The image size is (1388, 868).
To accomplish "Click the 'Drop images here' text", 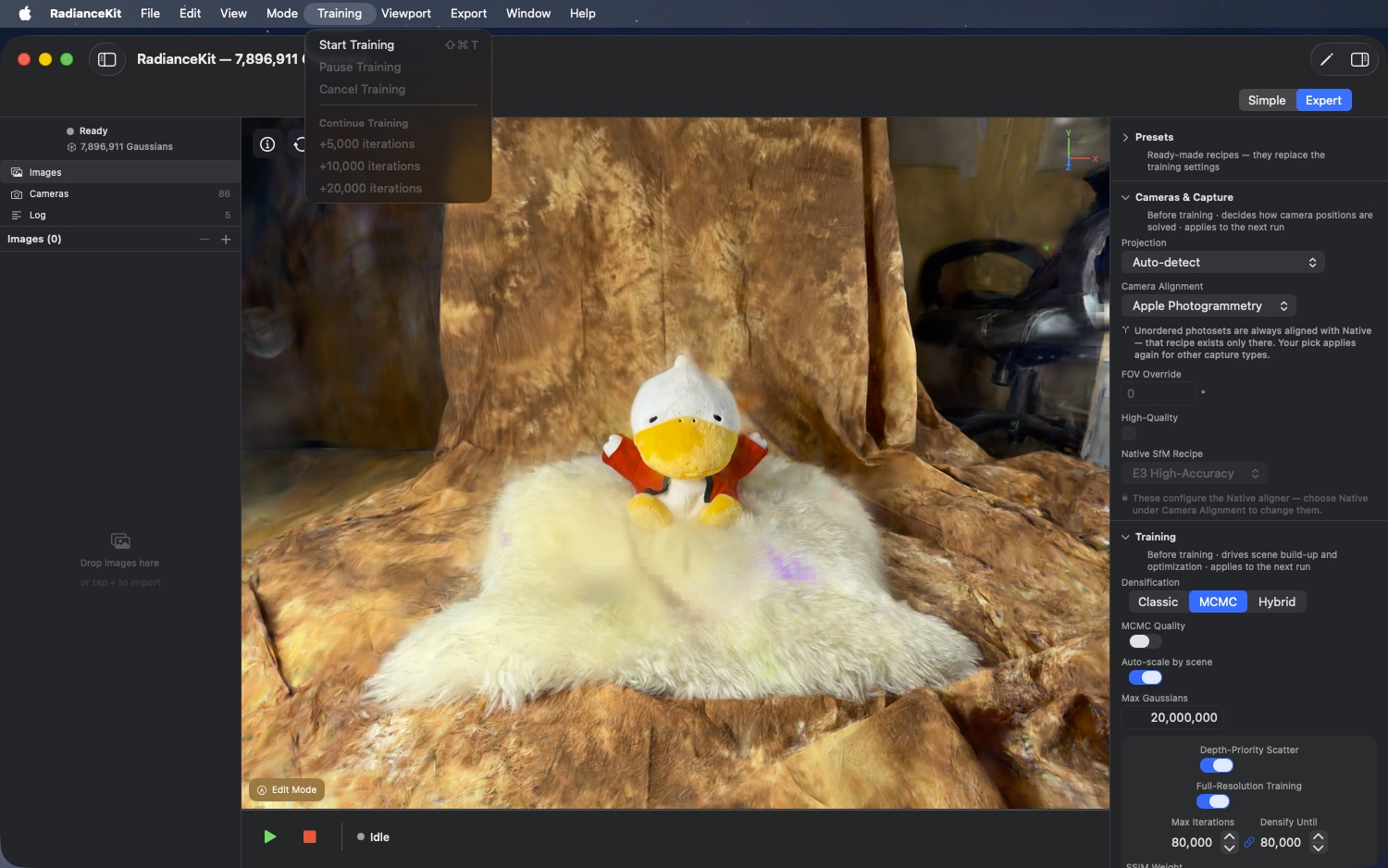I will [120, 563].
